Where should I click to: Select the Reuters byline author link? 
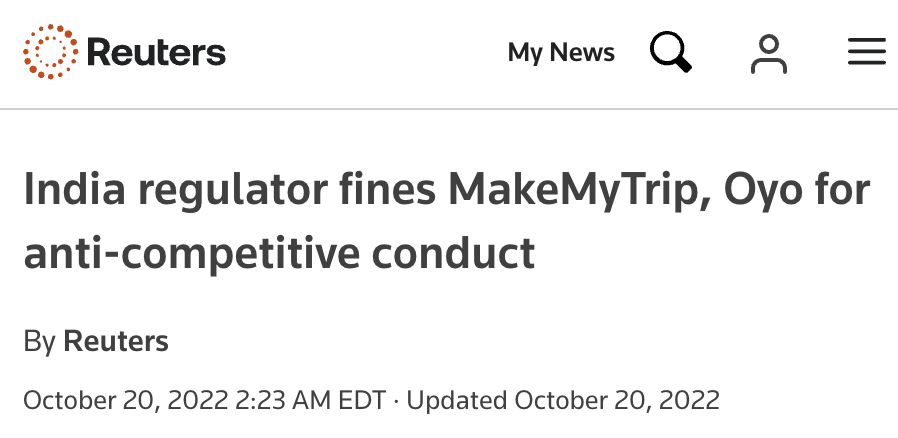[116, 341]
